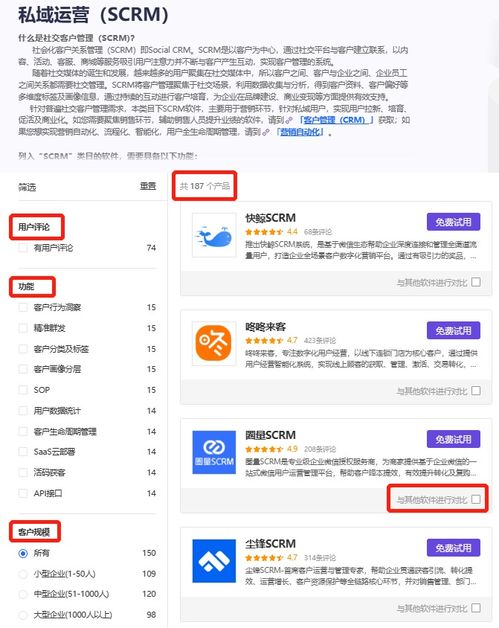Start 免费试用 for 快鲸SCRM
Viewport: 499px width, 628px height.
coord(453,222)
